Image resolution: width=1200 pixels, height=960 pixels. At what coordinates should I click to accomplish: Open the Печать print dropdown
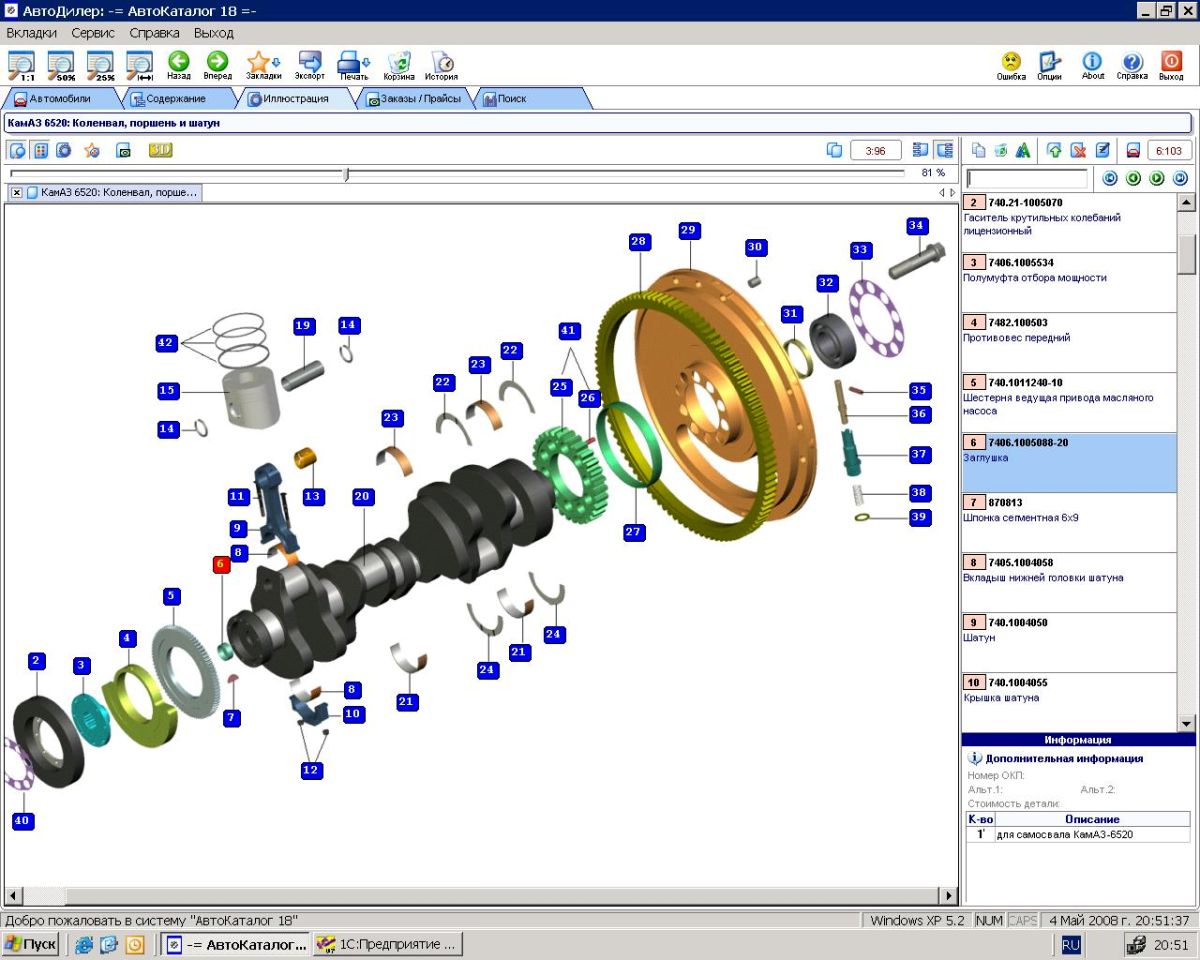[x=354, y=66]
